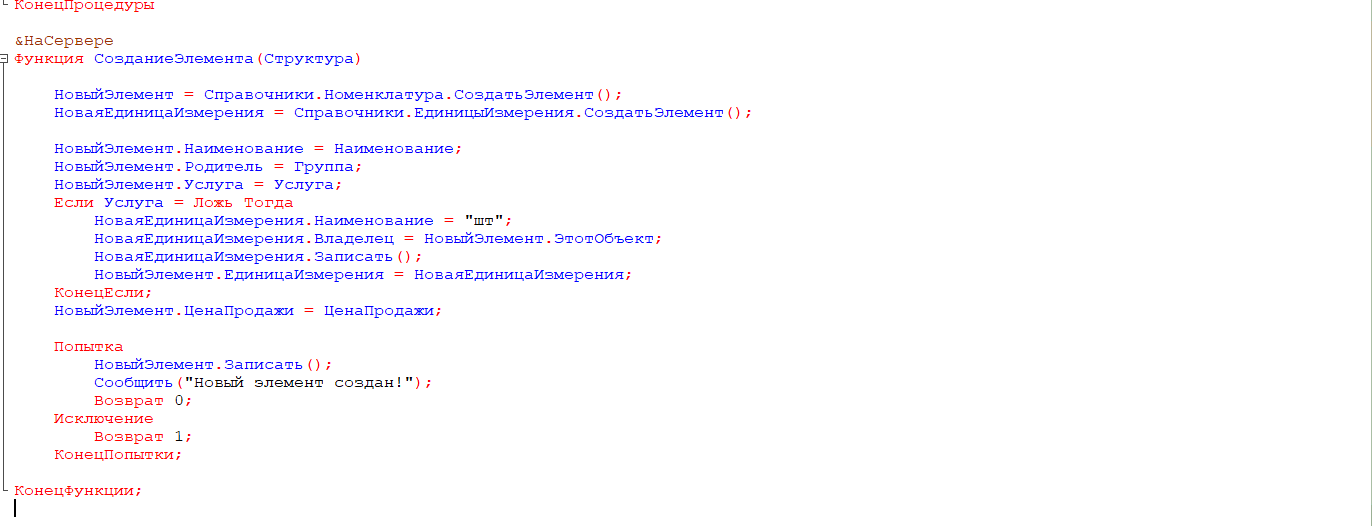Screen dimensions: 1372x526
Task: Click ЭтотОбъект on the Владелец line
Action: (604, 239)
